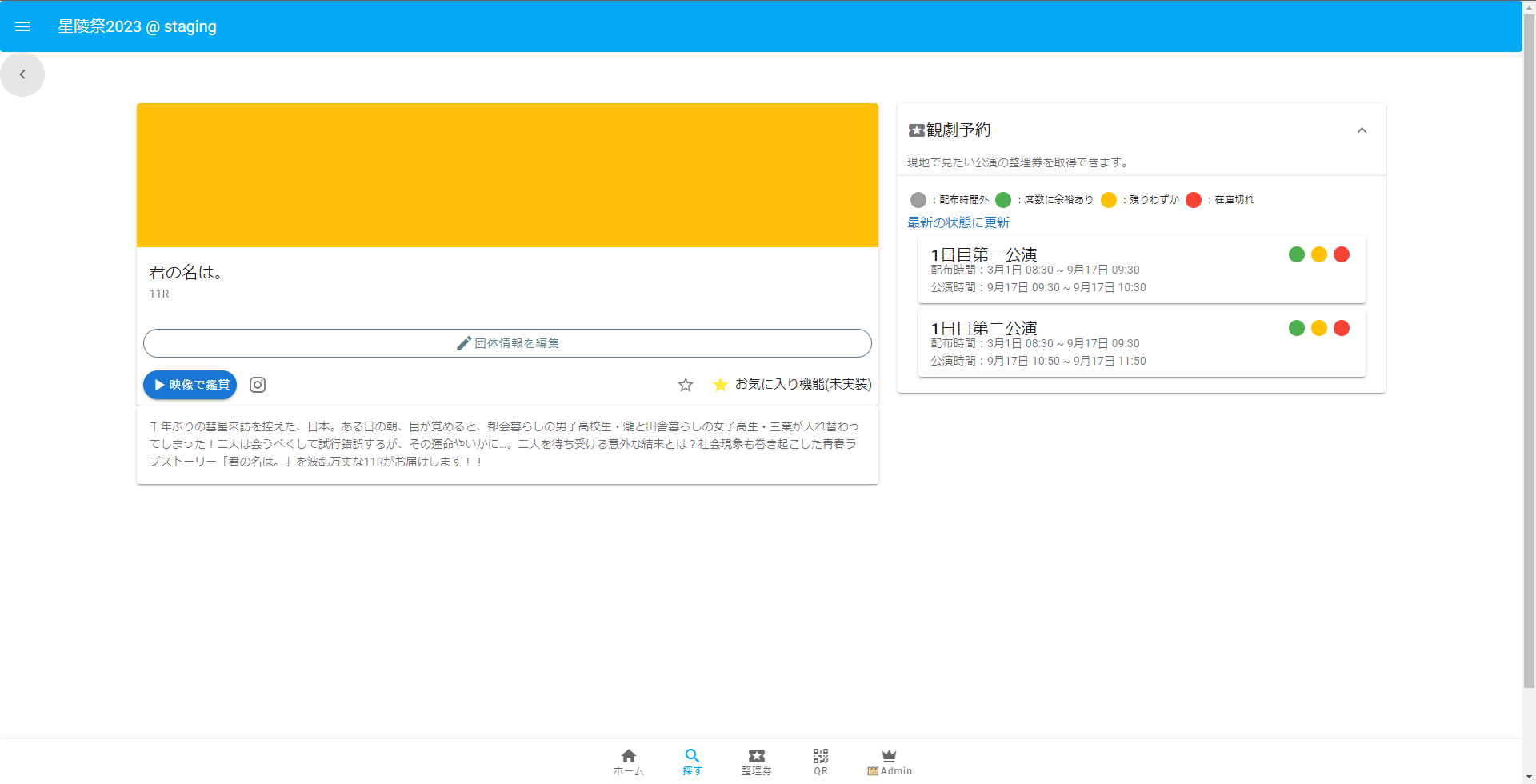This screenshot has height=784, width=1536.
Task: Click 団体情報を編集 button
Action: pyautogui.click(x=507, y=343)
